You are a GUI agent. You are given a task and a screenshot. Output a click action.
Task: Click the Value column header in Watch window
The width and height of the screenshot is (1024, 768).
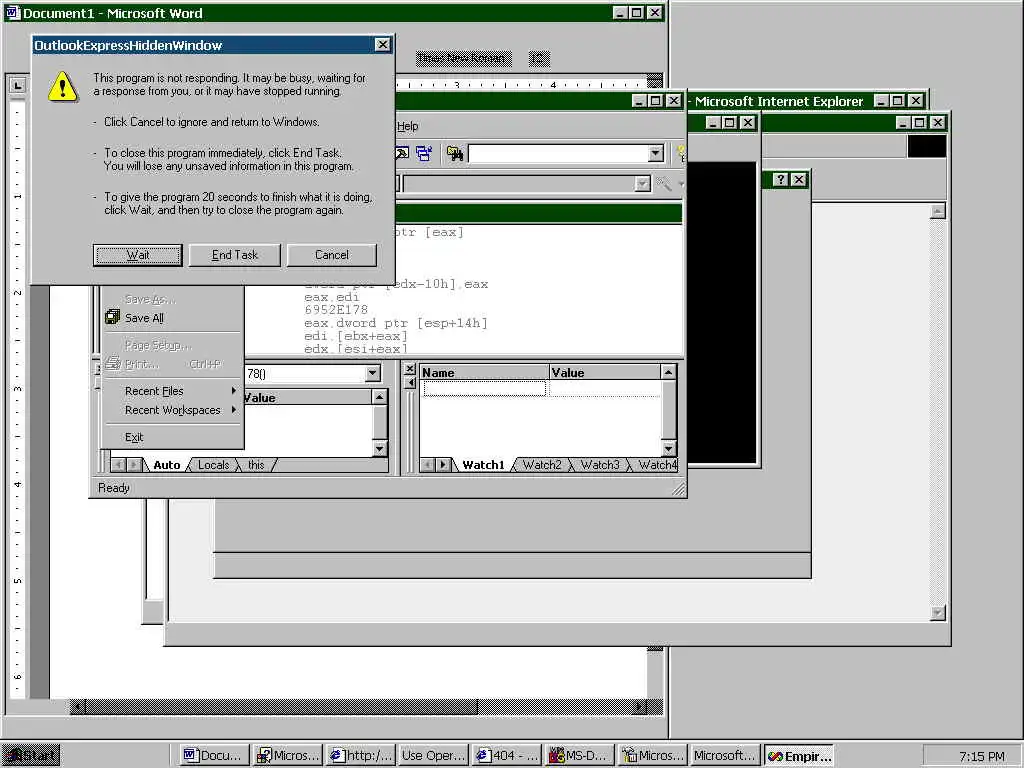pyautogui.click(x=605, y=372)
